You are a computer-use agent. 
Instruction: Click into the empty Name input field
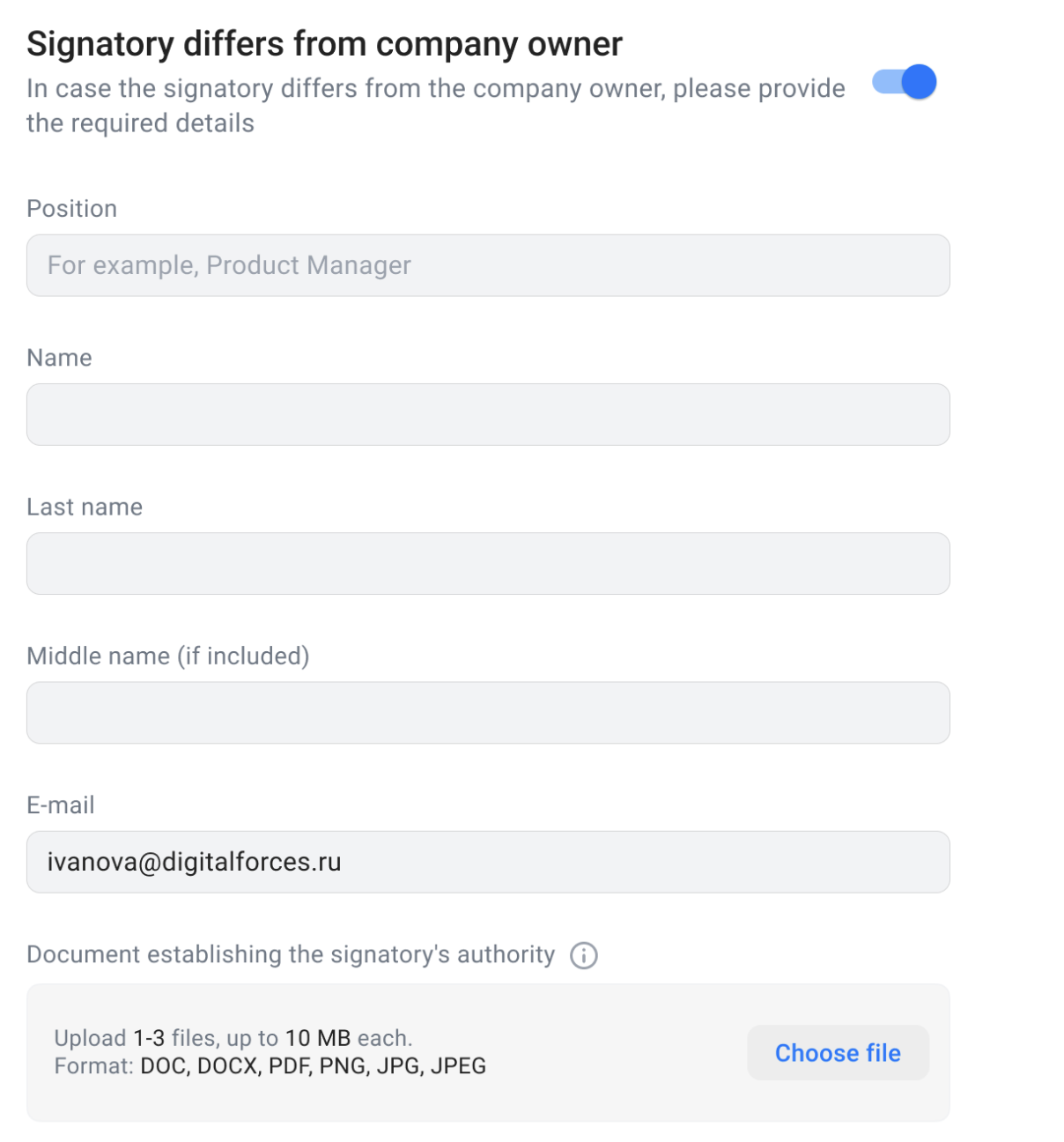pos(488,414)
